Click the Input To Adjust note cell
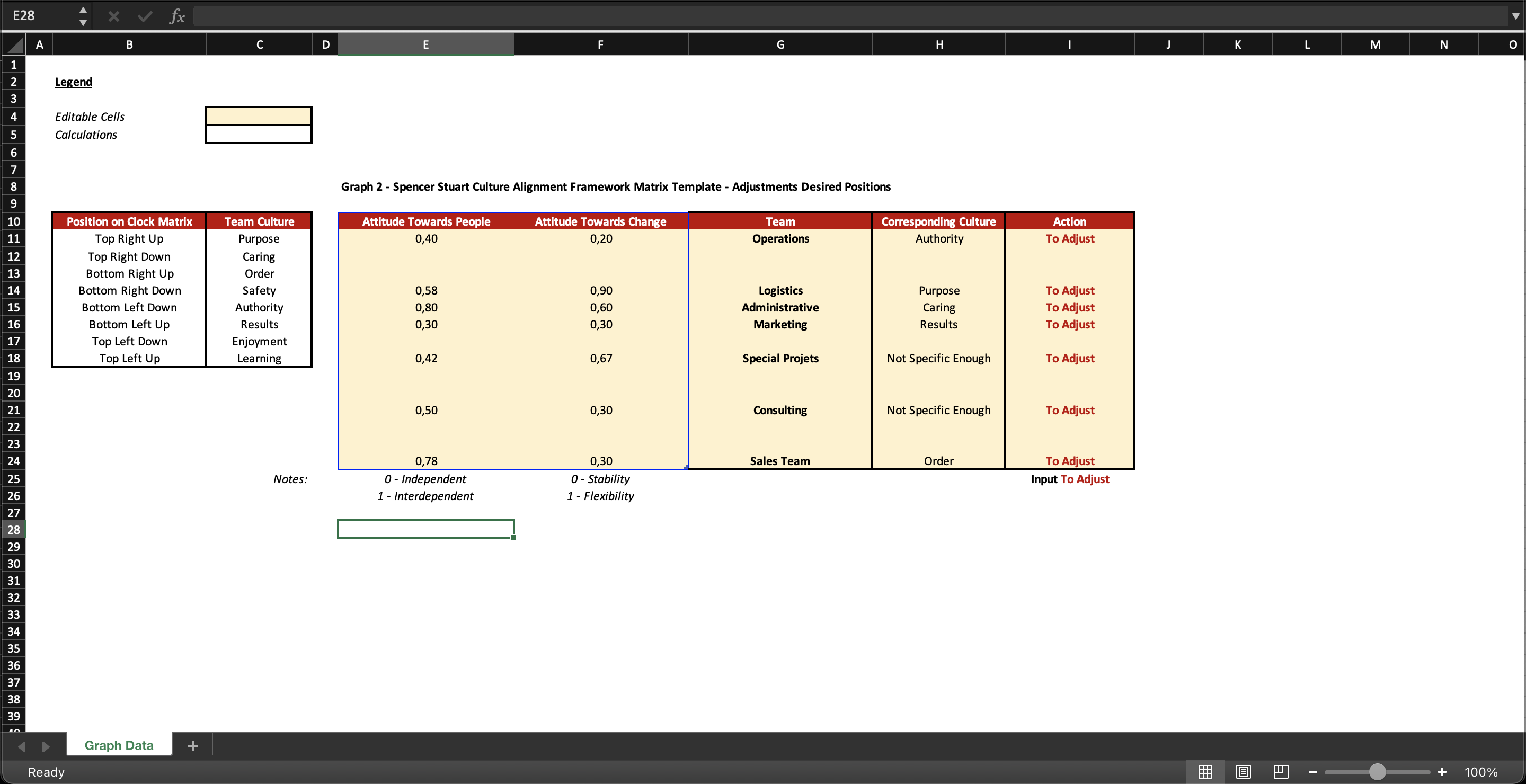The width and height of the screenshot is (1526, 784). tap(1069, 479)
